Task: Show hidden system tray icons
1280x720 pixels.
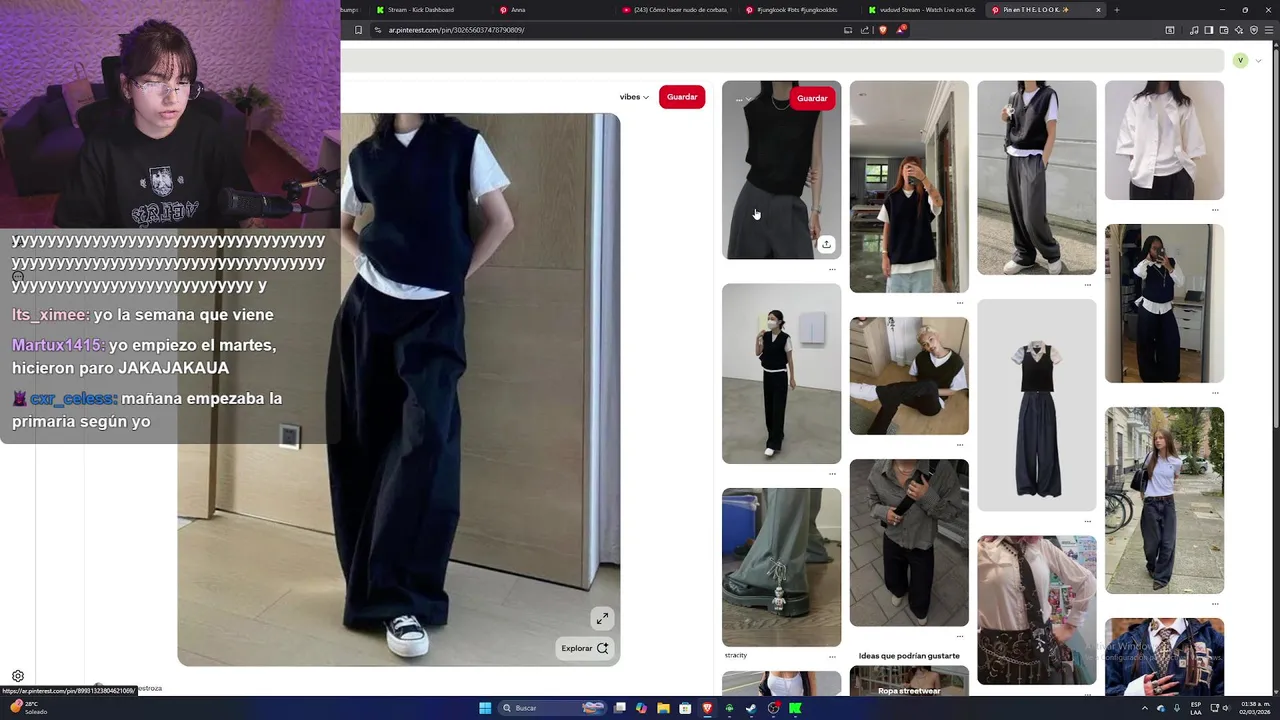Action: (x=1145, y=708)
